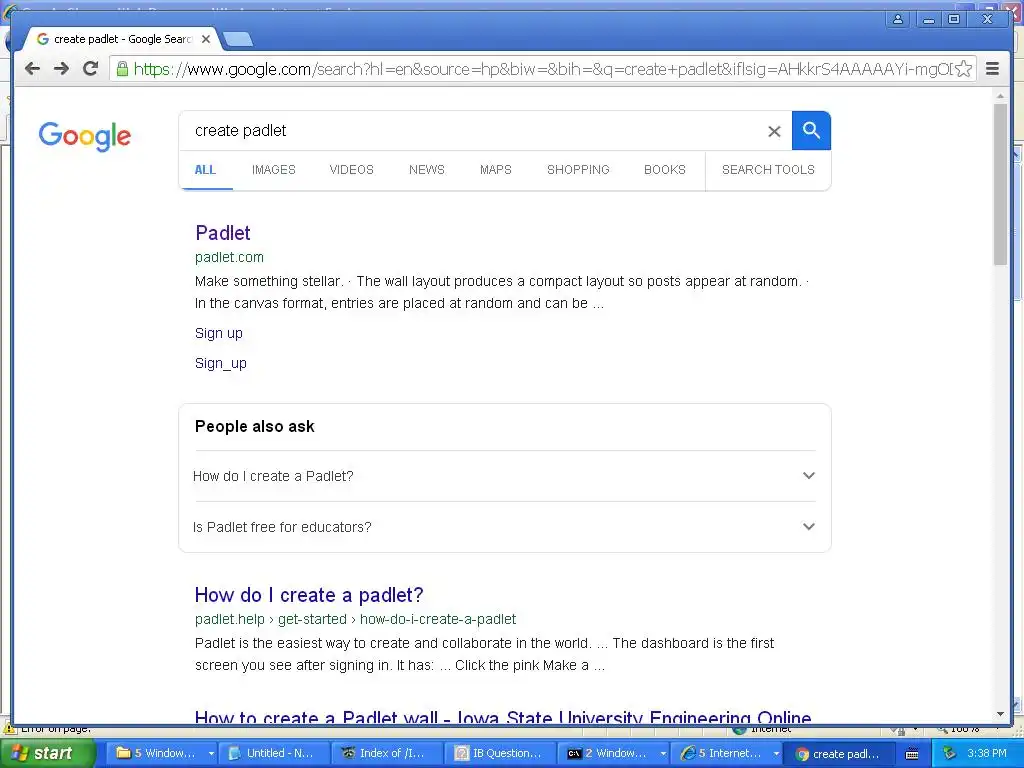Click the padlet.com green URL
Image resolution: width=1024 pixels, height=768 pixels.
pyautogui.click(x=229, y=257)
